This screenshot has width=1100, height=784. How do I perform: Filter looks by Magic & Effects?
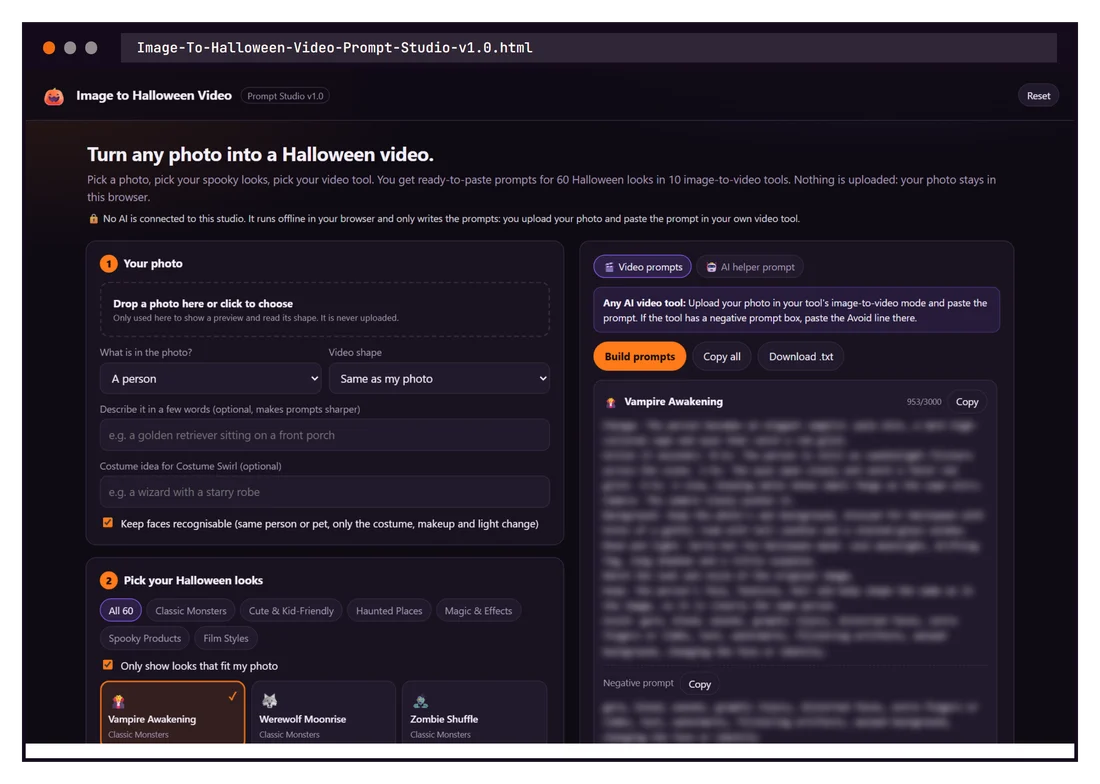pos(478,611)
